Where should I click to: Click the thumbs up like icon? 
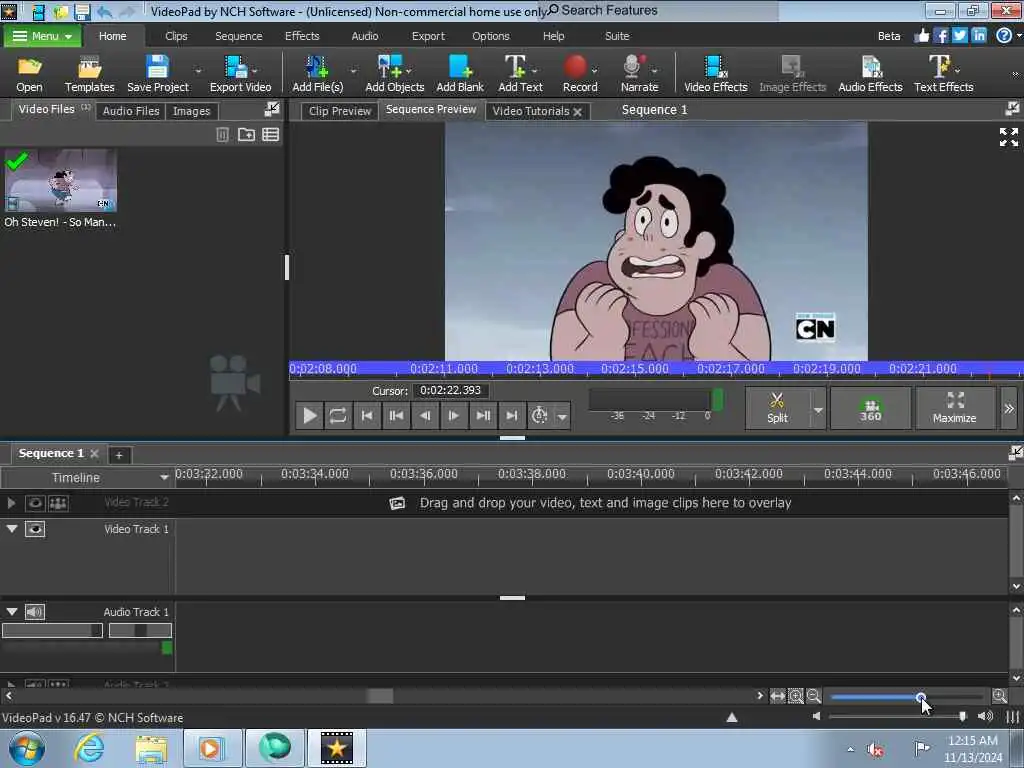(921, 36)
